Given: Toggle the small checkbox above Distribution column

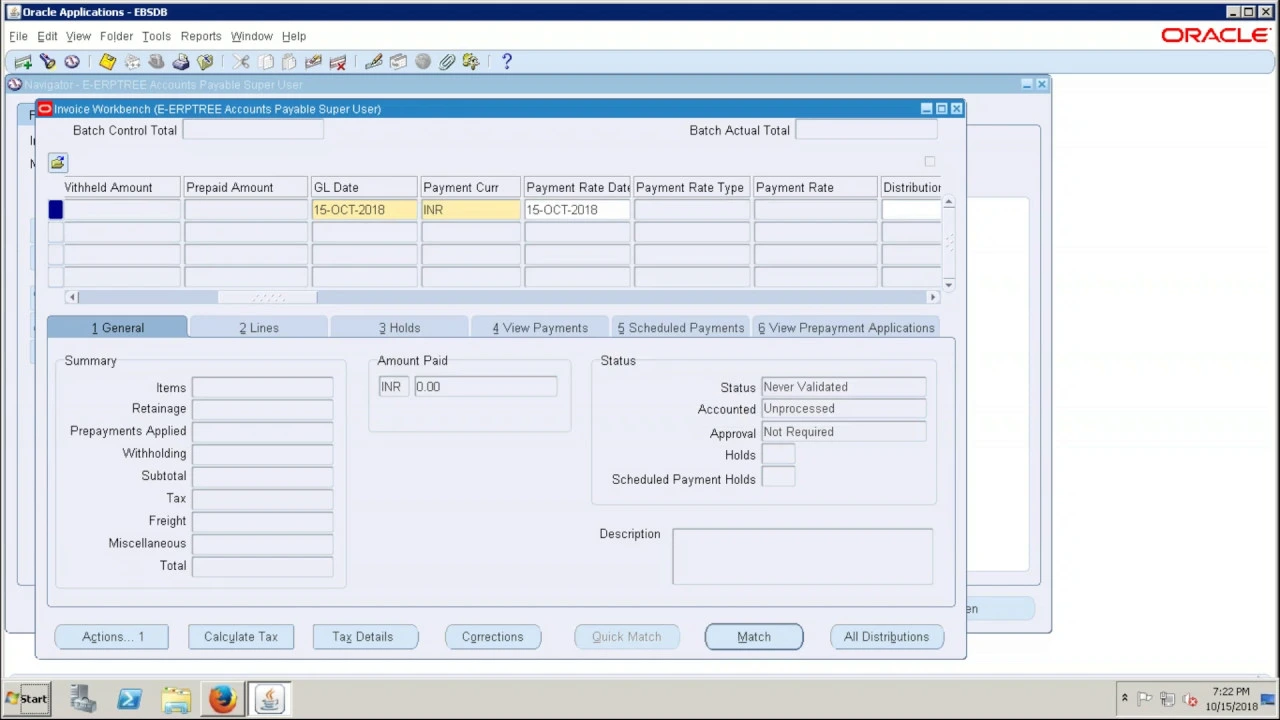Looking at the screenshot, I should click(930, 162).
